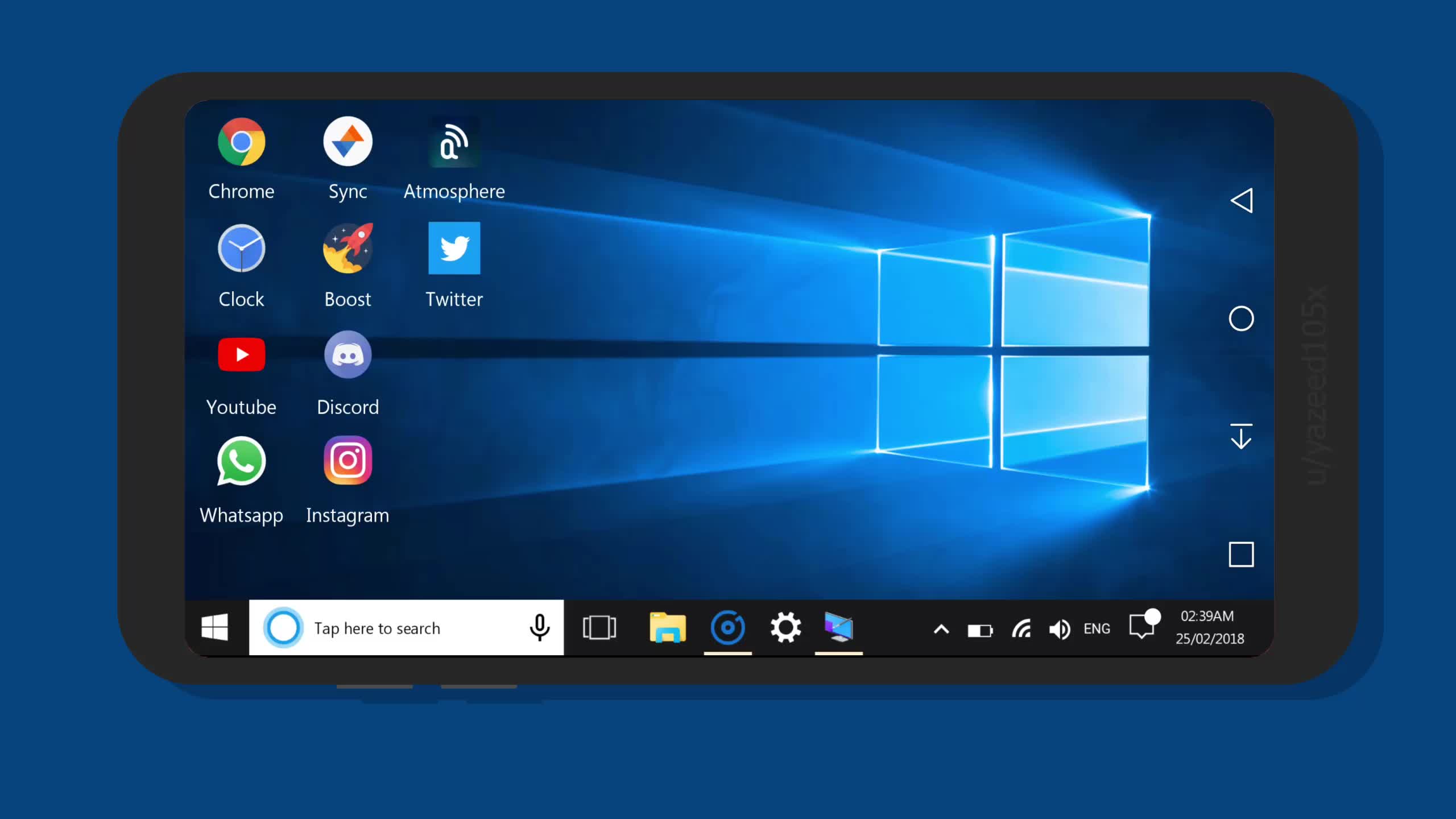Open Settings via the taskbar gear
1456x819 pixels.
pos(785,627)
